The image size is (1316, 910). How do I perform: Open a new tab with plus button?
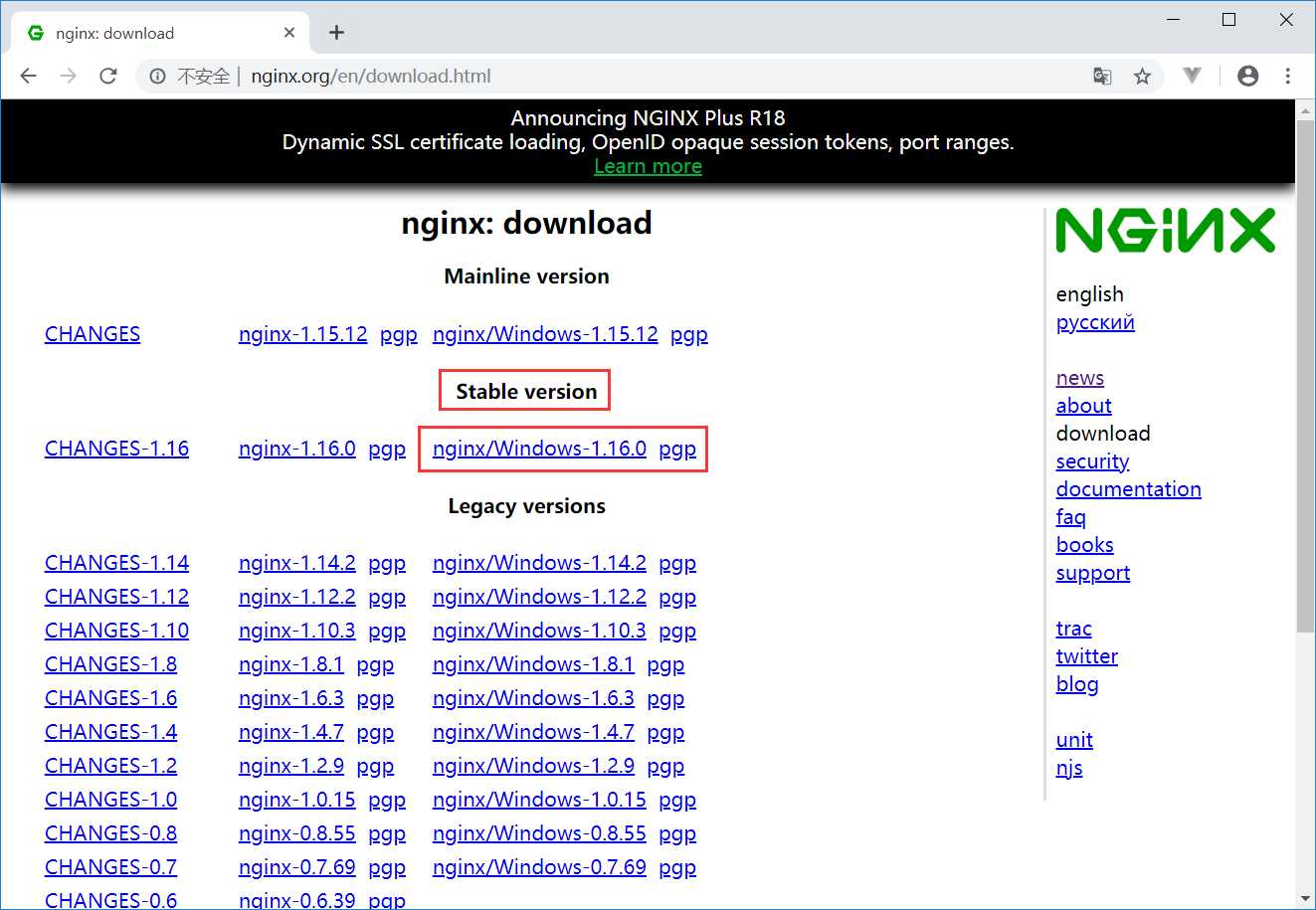click(x=336, y=33)
